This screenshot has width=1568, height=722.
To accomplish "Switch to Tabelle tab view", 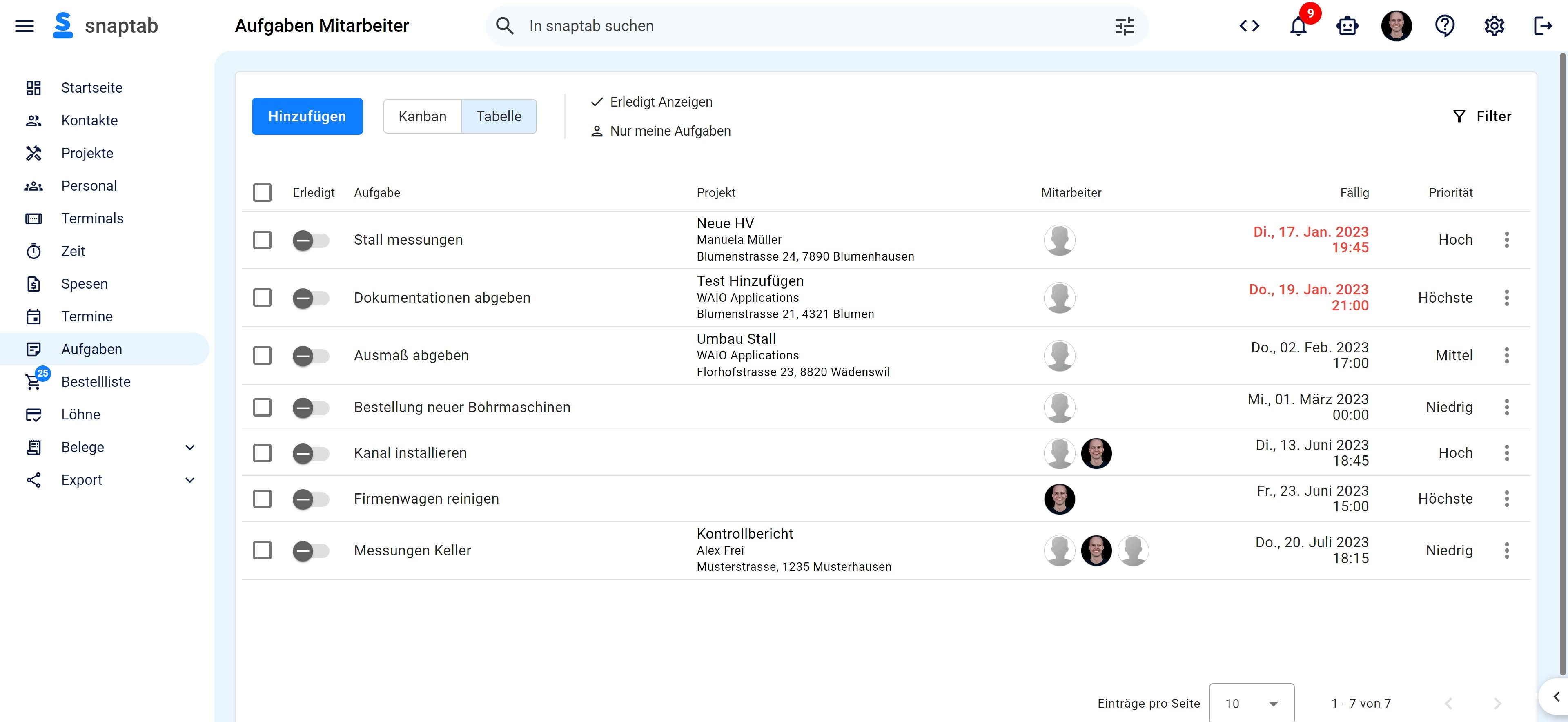I will click(499, 116).
